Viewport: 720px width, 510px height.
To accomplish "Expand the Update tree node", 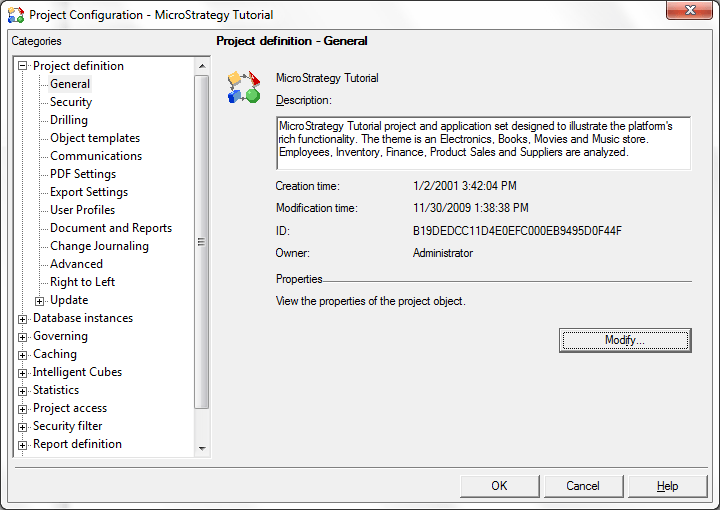I will [39, 301].
